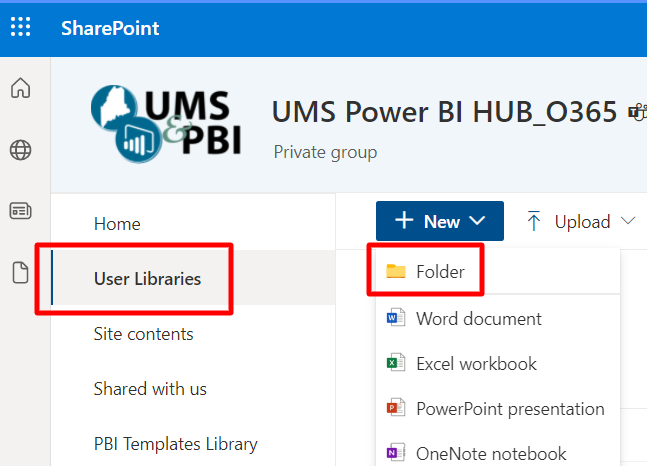Create a new Excel workbook

(x=498, y=364)
